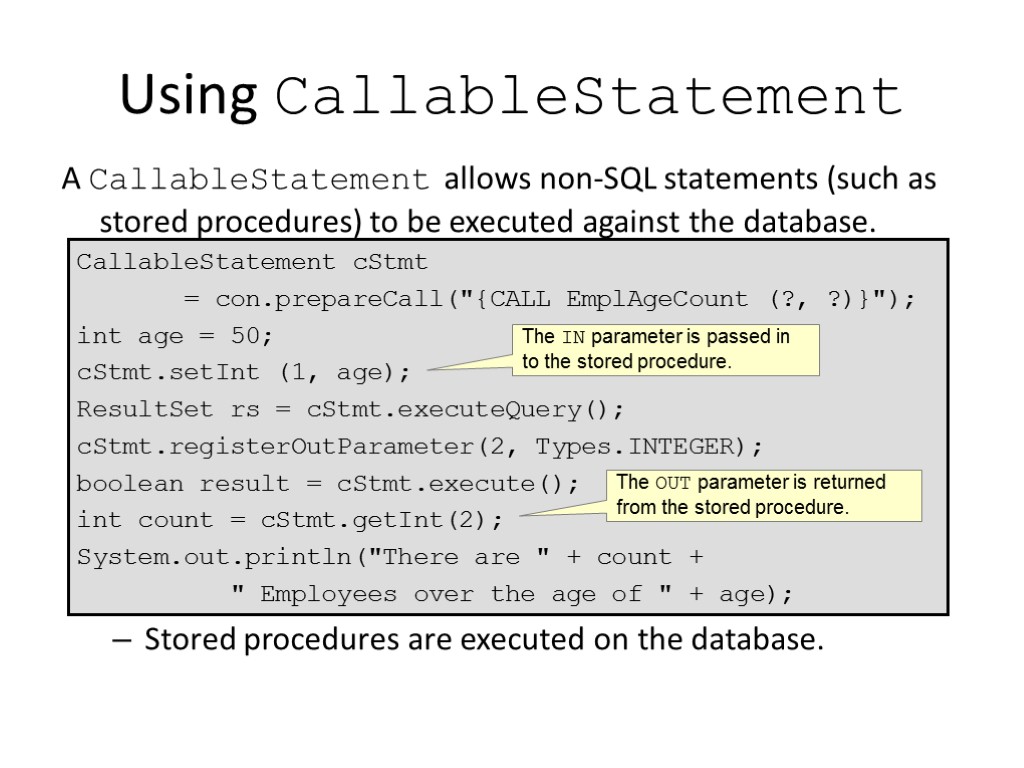
Task: Click the OUT parameter callout box
Action: pos(764,495)
